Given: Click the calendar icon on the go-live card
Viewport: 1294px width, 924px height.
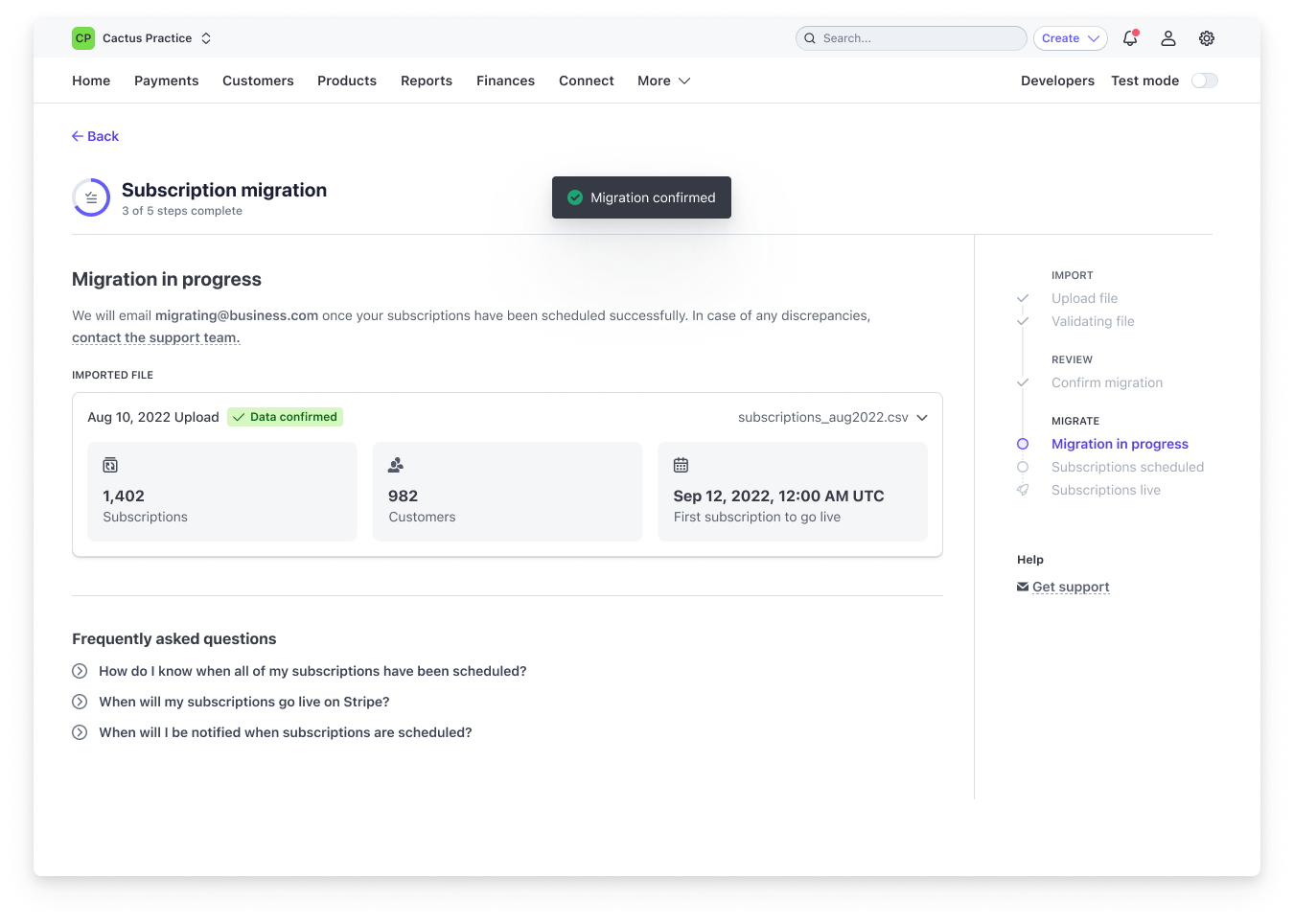Looking at the screenshot, I should pos(681,465).
